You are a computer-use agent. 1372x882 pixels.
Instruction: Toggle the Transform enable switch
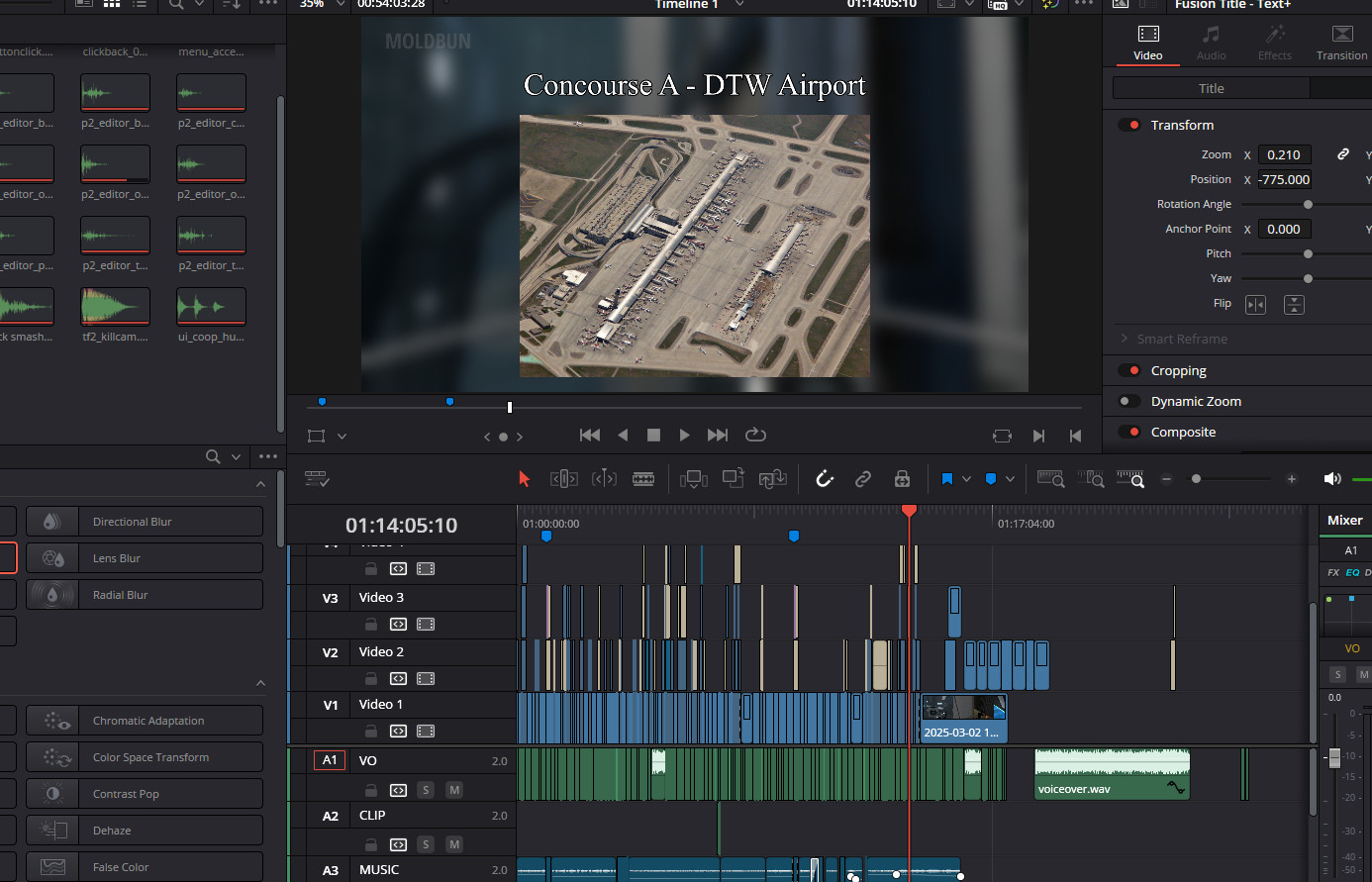1128,125
